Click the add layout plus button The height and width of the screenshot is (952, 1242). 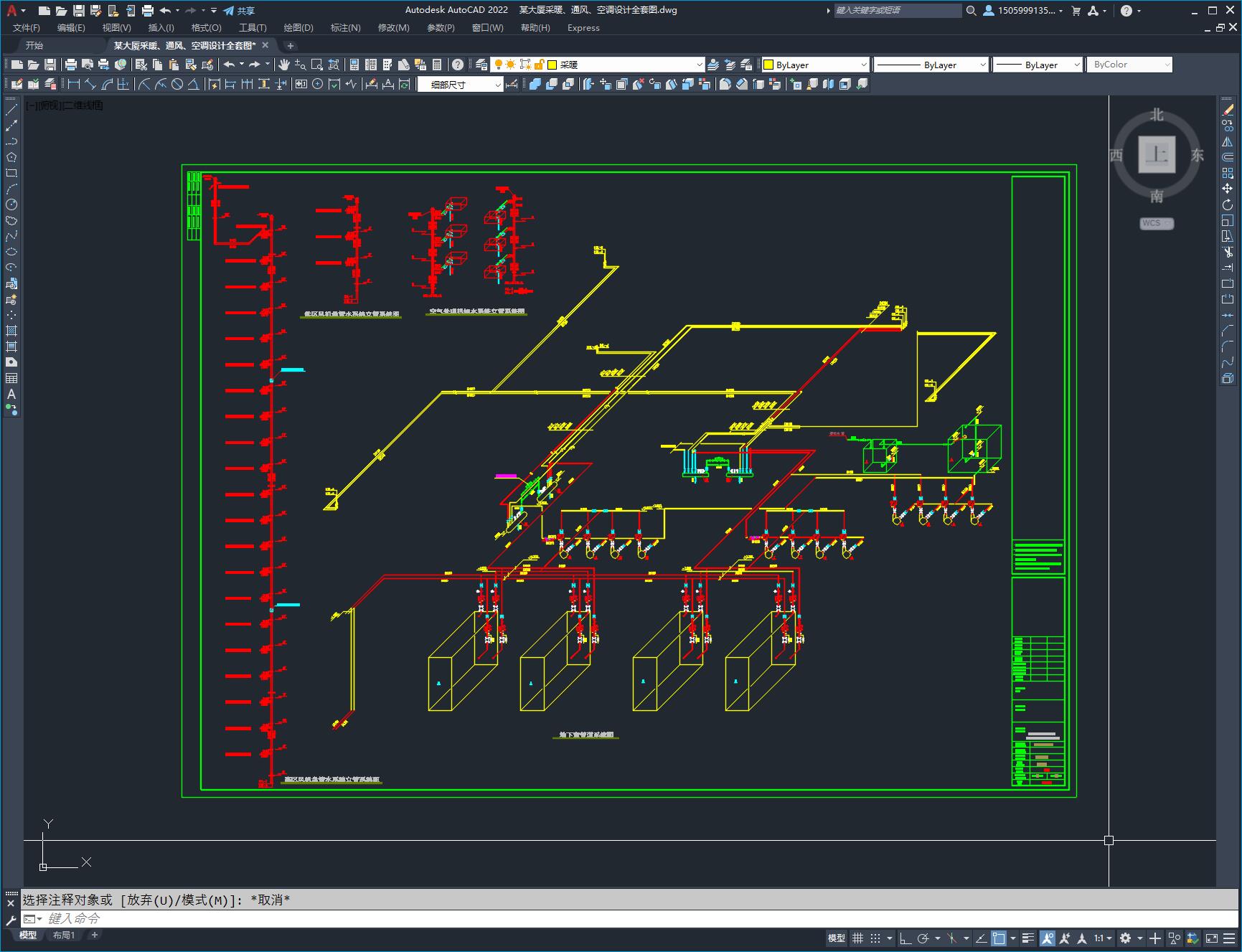click(94, 935)
